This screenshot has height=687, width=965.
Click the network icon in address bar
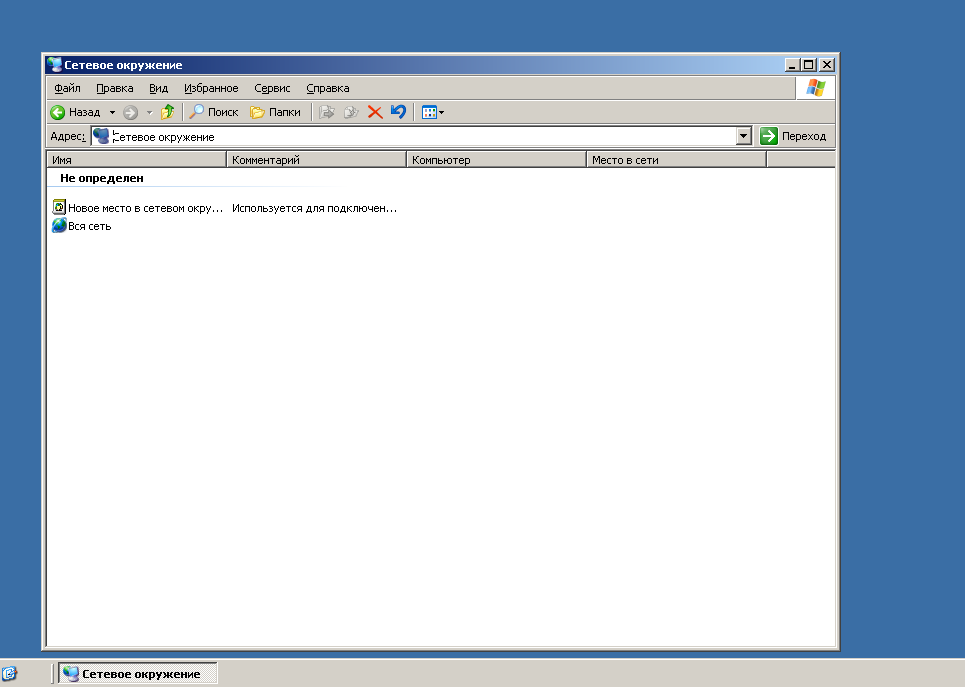101,136
